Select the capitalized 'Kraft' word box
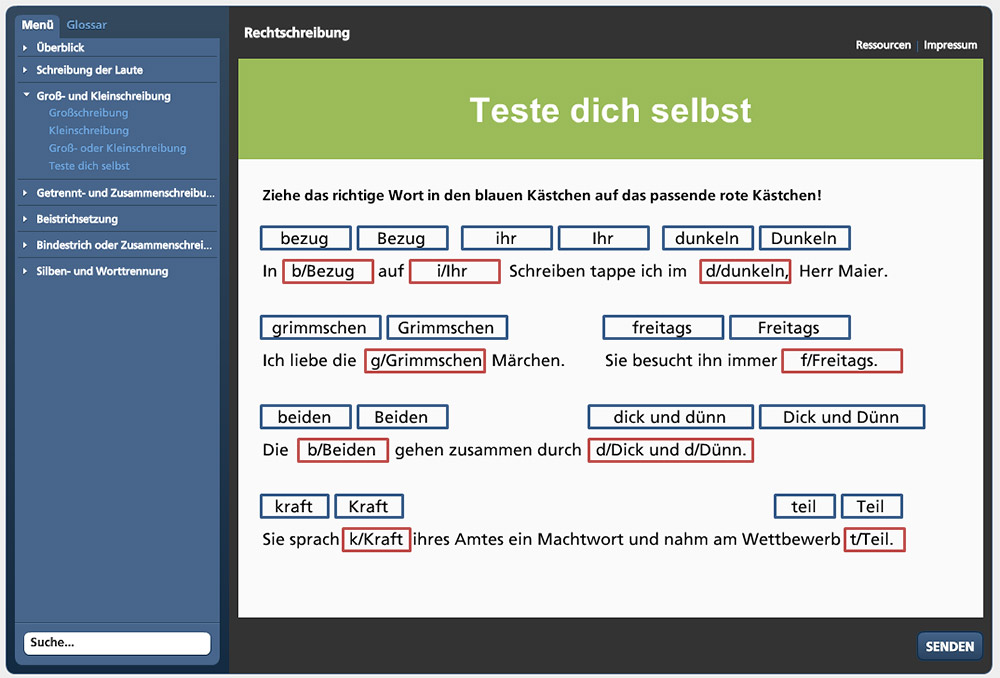The image size is (1000, 678). [369, 506]
